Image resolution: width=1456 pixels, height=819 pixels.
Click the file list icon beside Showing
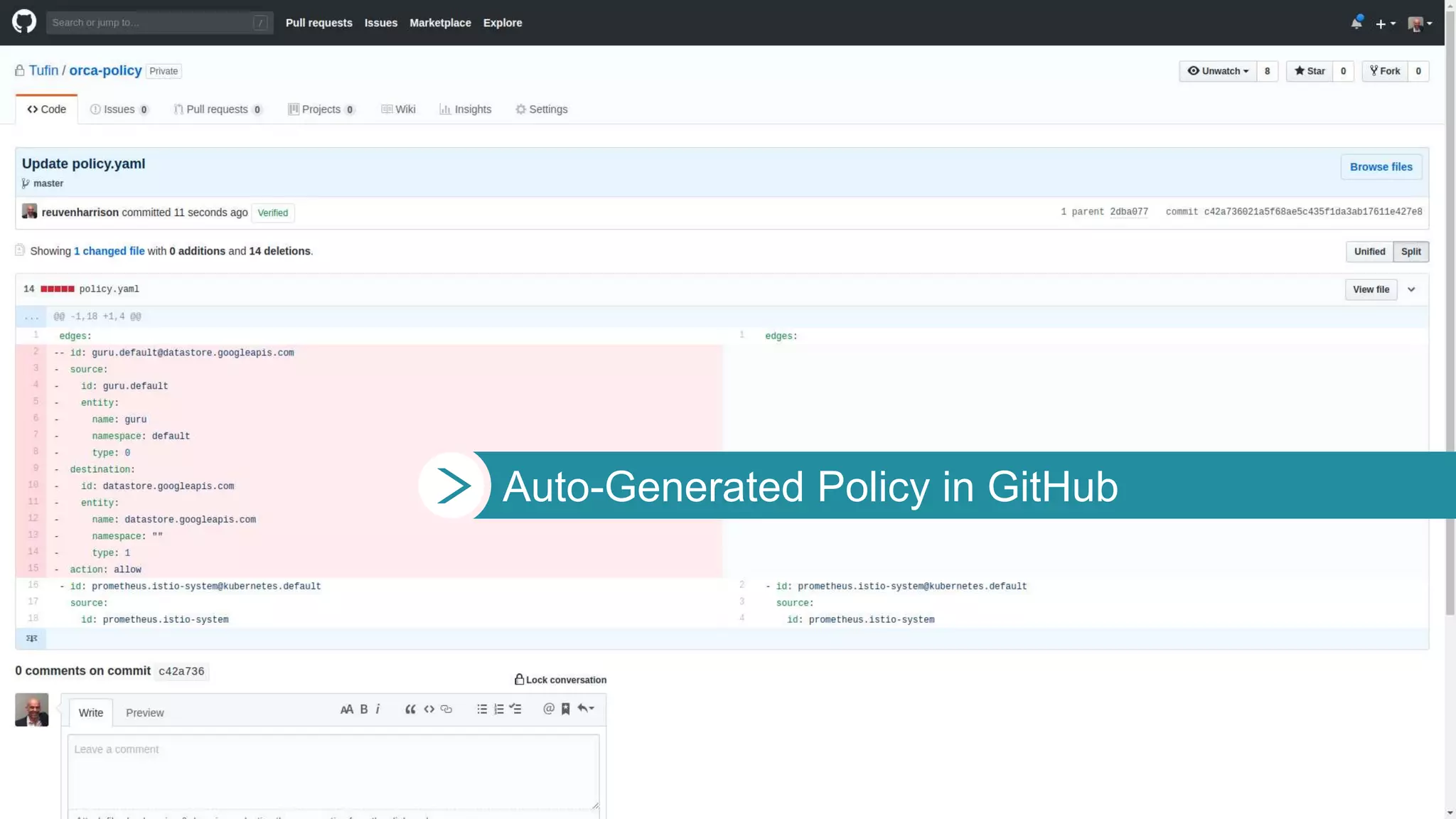pos(20,250)
